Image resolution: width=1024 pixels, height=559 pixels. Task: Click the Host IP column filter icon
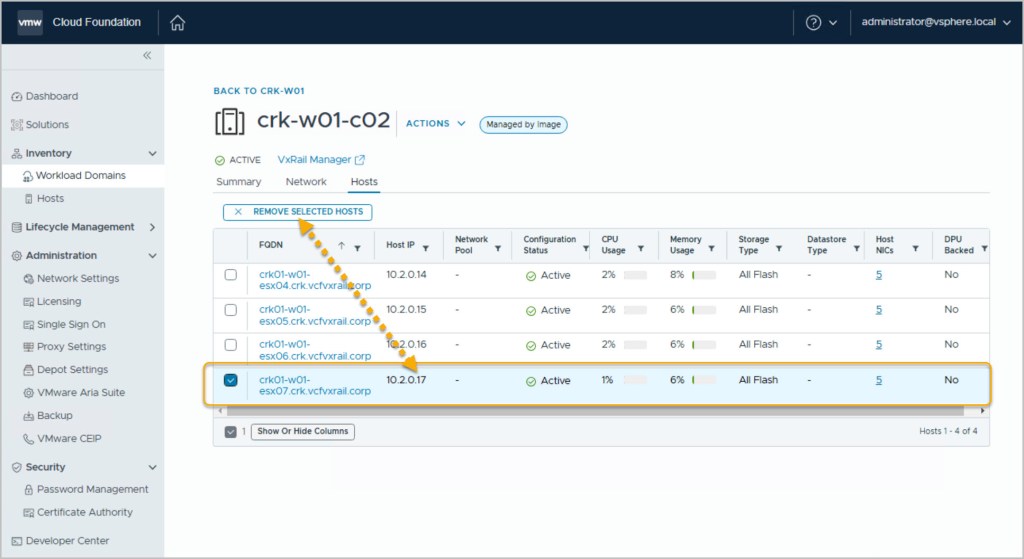[426, 247]
